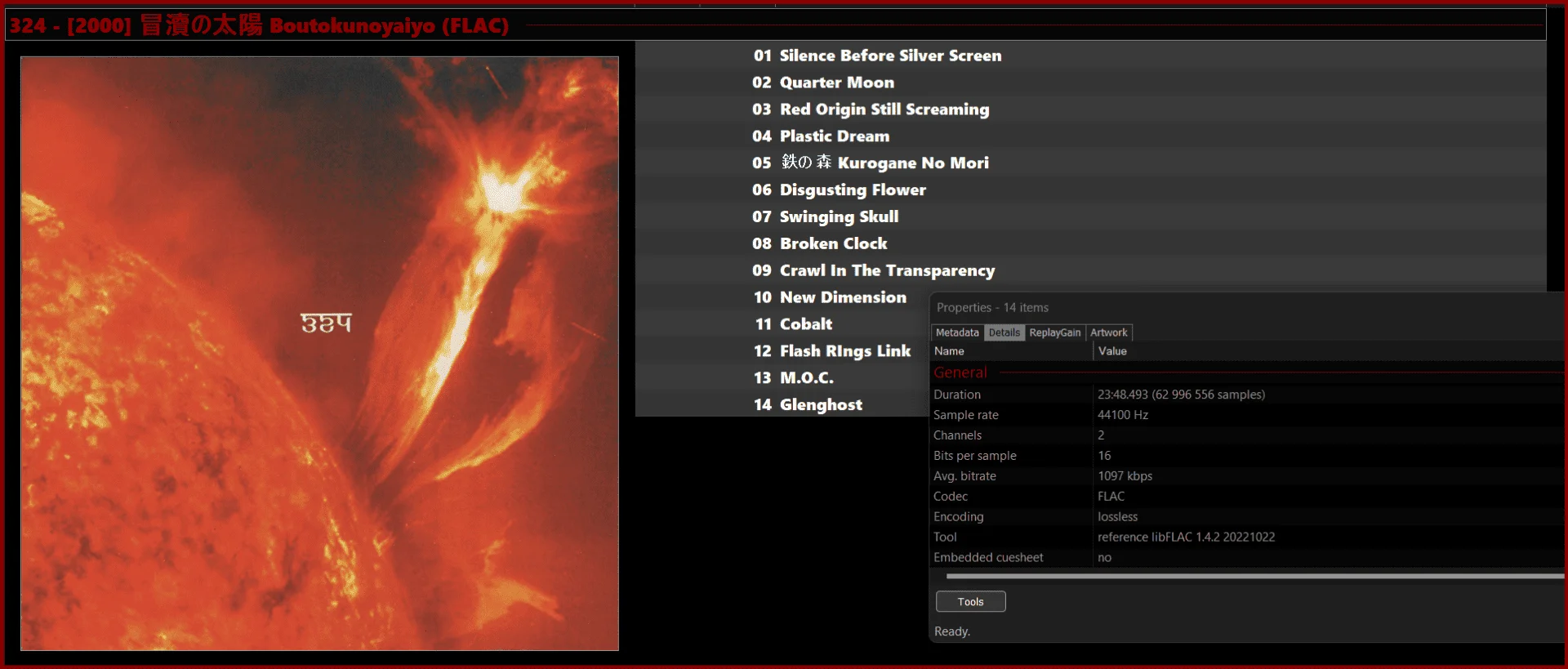Select the Duration property row
This screenshot has width=1568, height=669.
click(x=1248, y=395)
